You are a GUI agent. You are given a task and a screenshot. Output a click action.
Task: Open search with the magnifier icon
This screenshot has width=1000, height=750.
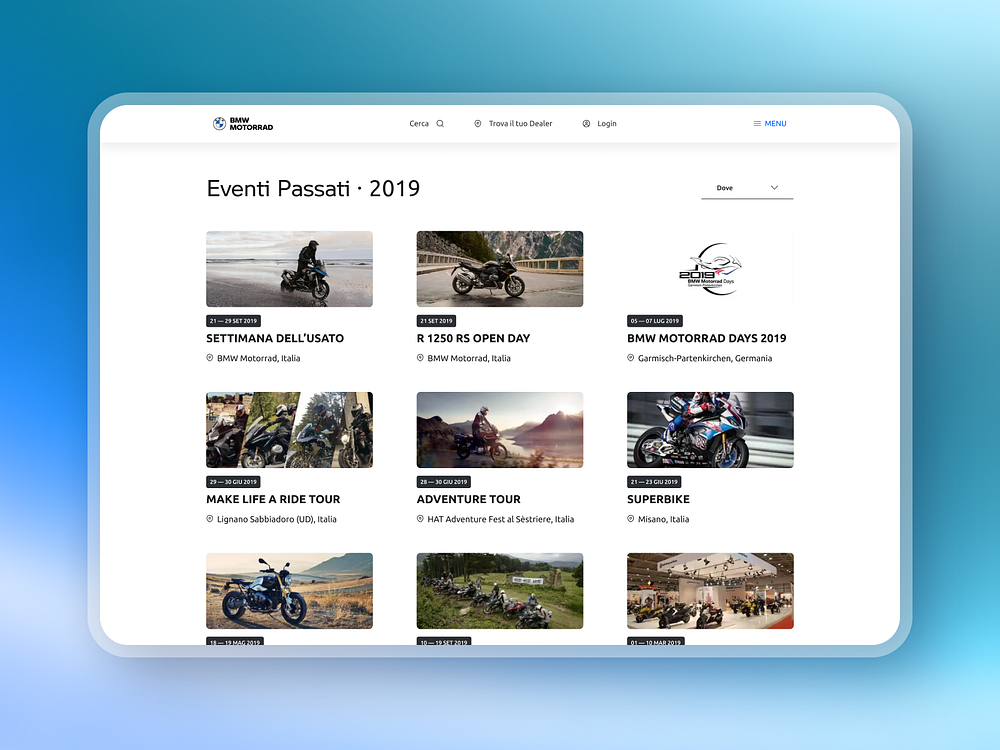(x=440, y=123)
